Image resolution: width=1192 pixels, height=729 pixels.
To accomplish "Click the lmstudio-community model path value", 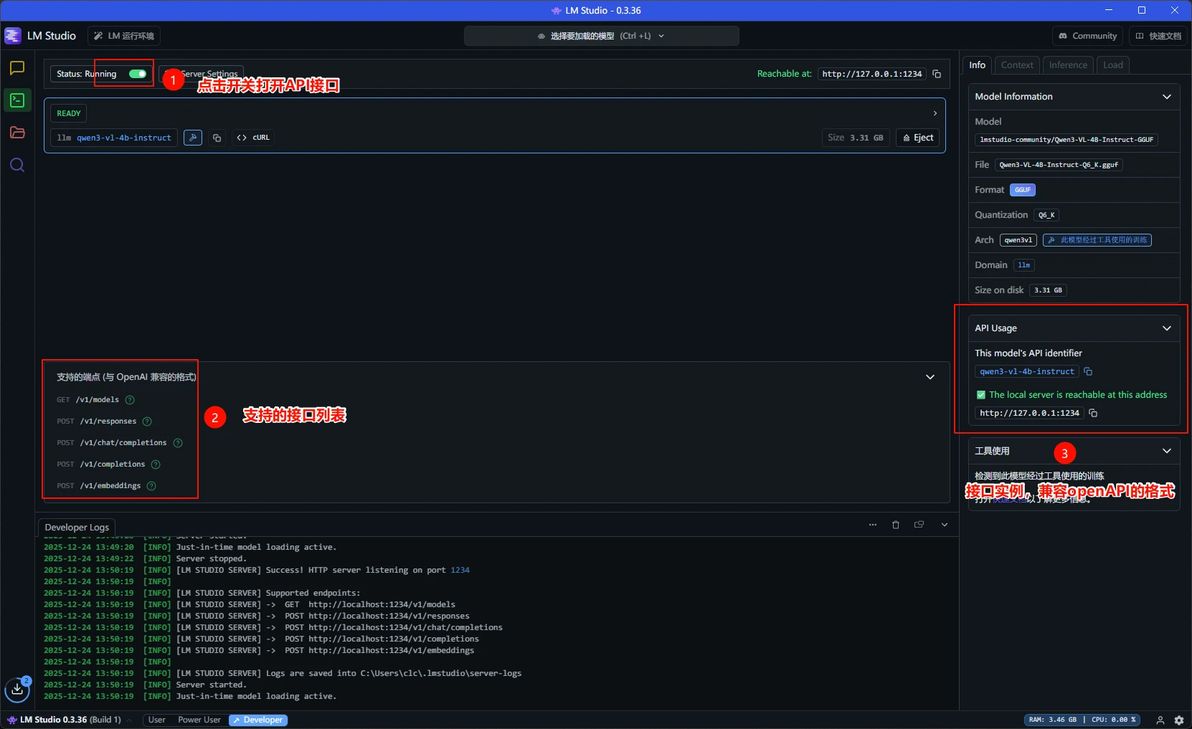I will (1066, 140).
